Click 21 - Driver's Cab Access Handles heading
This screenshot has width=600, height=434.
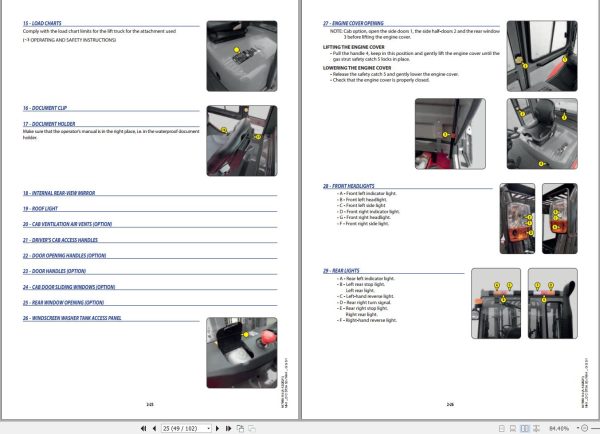[x=60, y=240]
